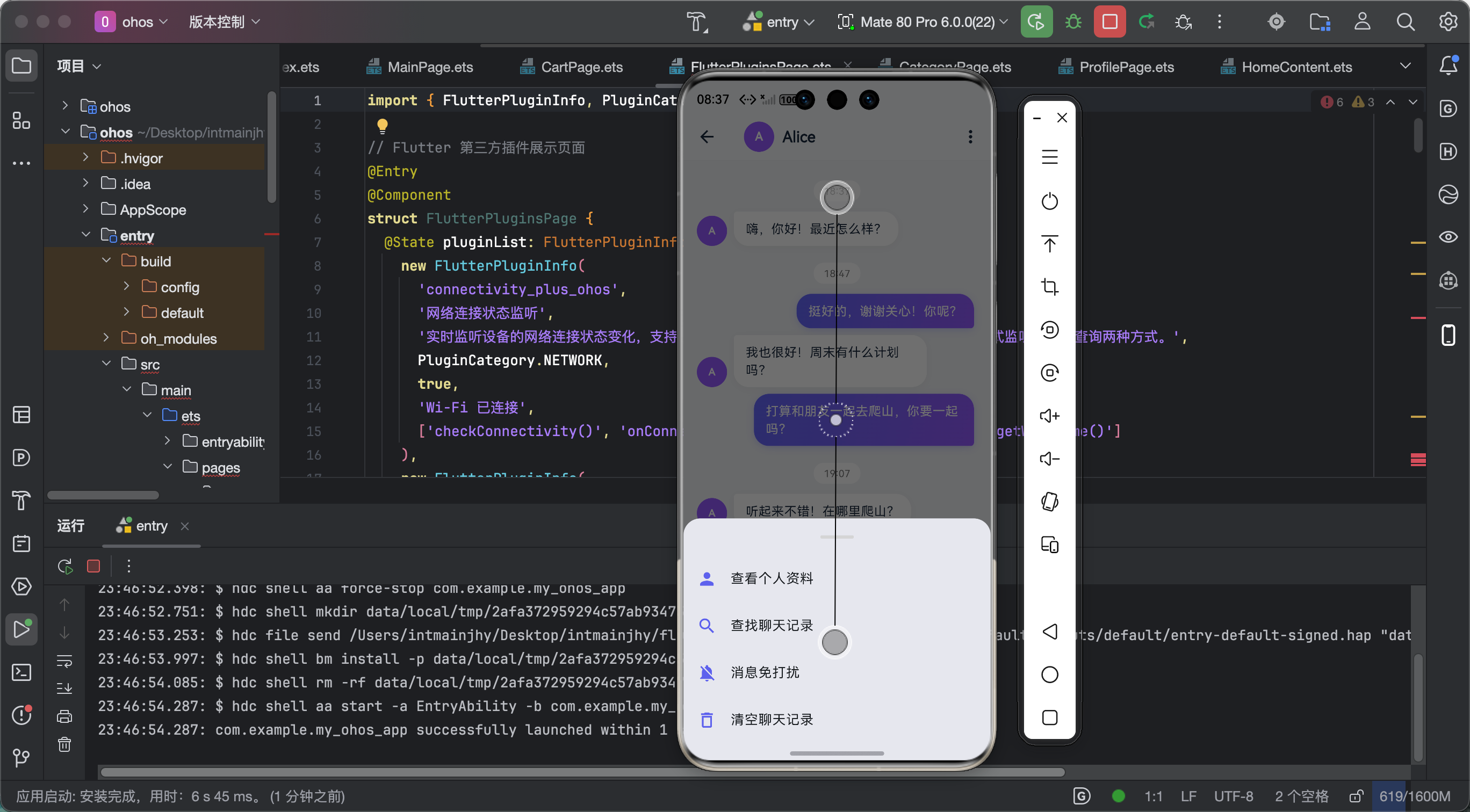Click the red Stop button in top toolbar
1470x812 pixels.
coord(1109,22)
